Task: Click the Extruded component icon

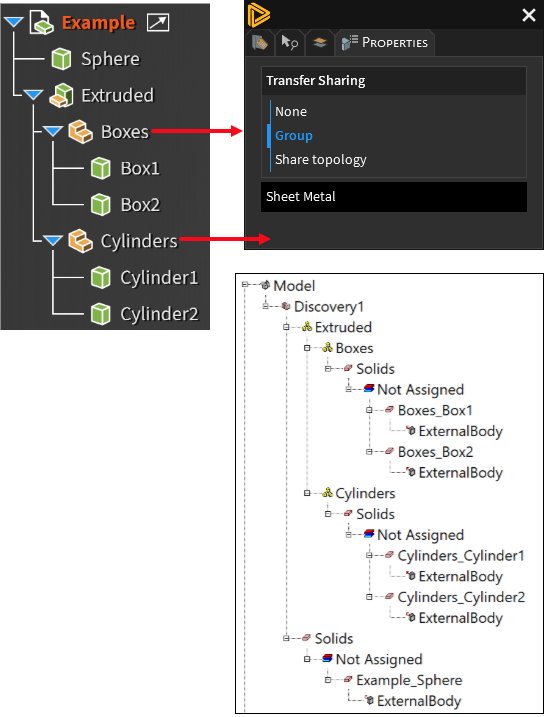Action: [62, 95]
